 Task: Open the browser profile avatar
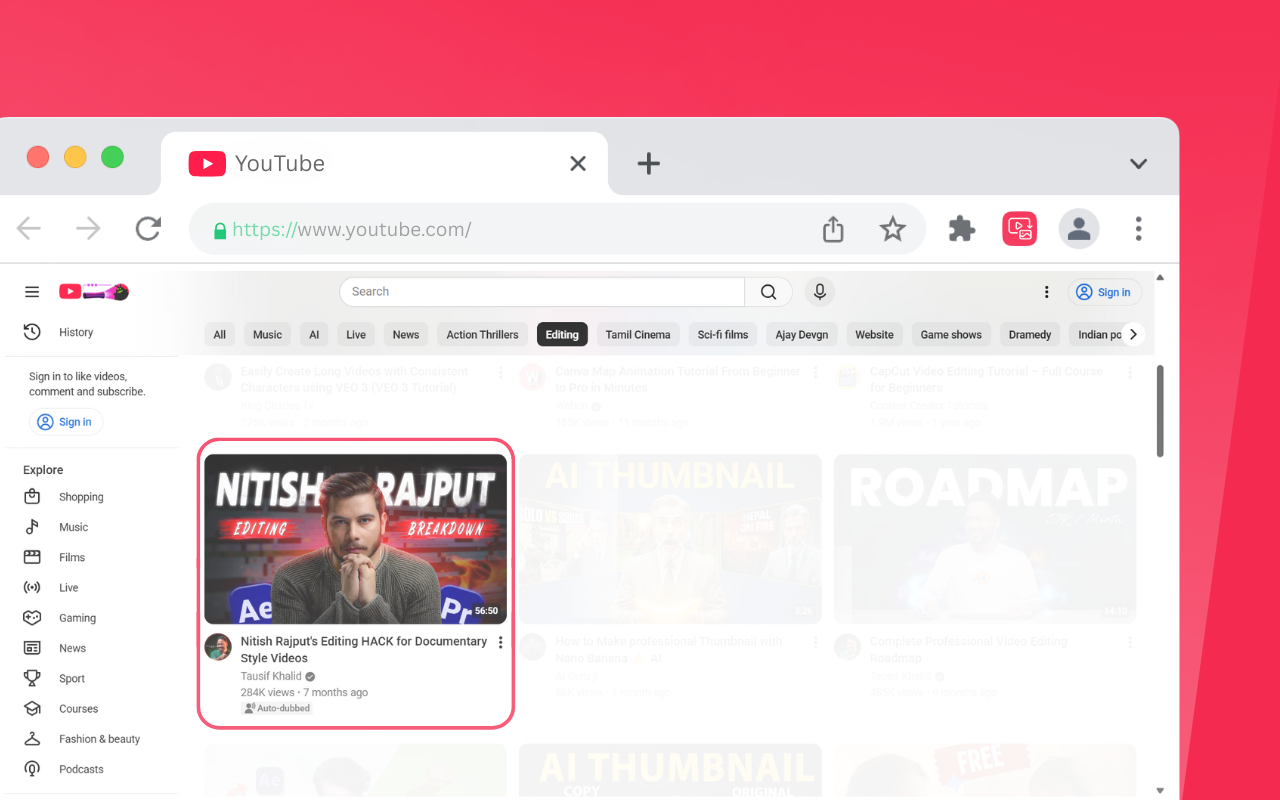click(x=1079, y=229)
